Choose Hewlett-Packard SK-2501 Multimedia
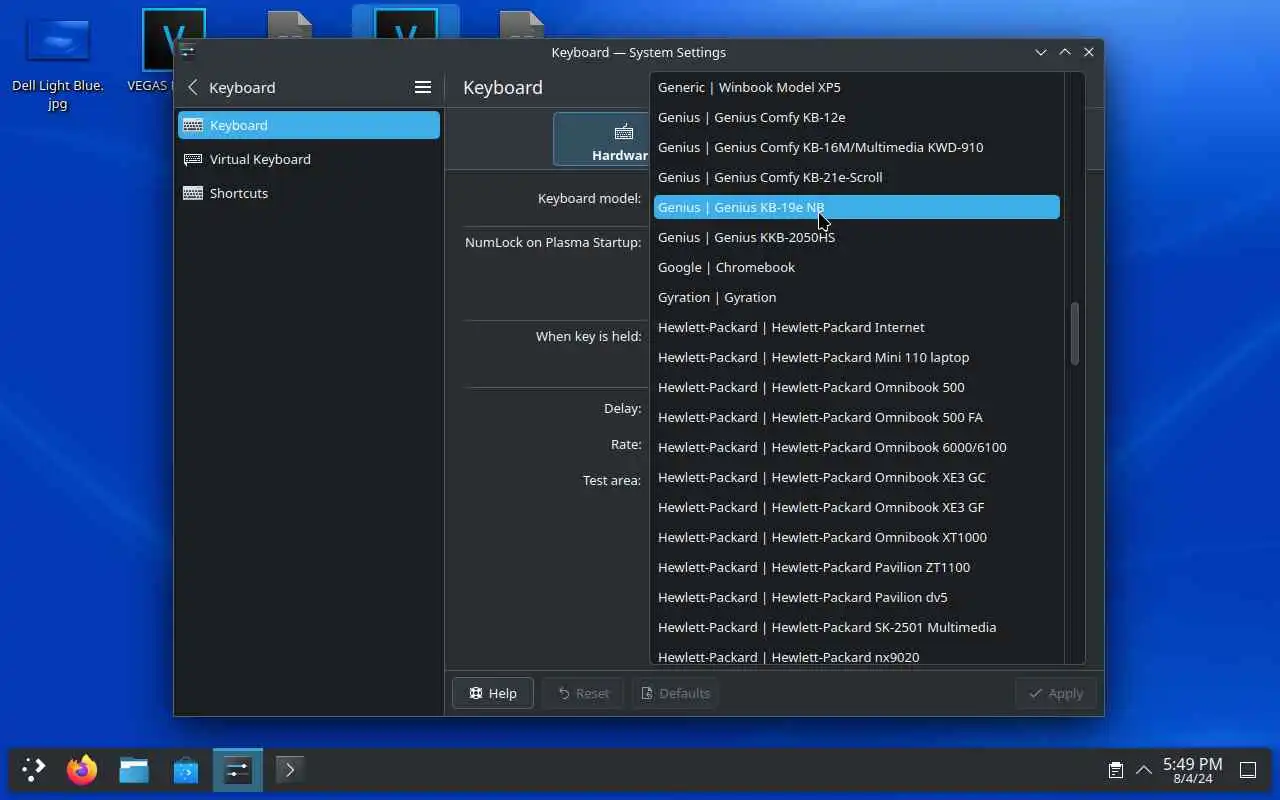The height and width of the screenshot is (800, 1280). (x=857, y=627)
